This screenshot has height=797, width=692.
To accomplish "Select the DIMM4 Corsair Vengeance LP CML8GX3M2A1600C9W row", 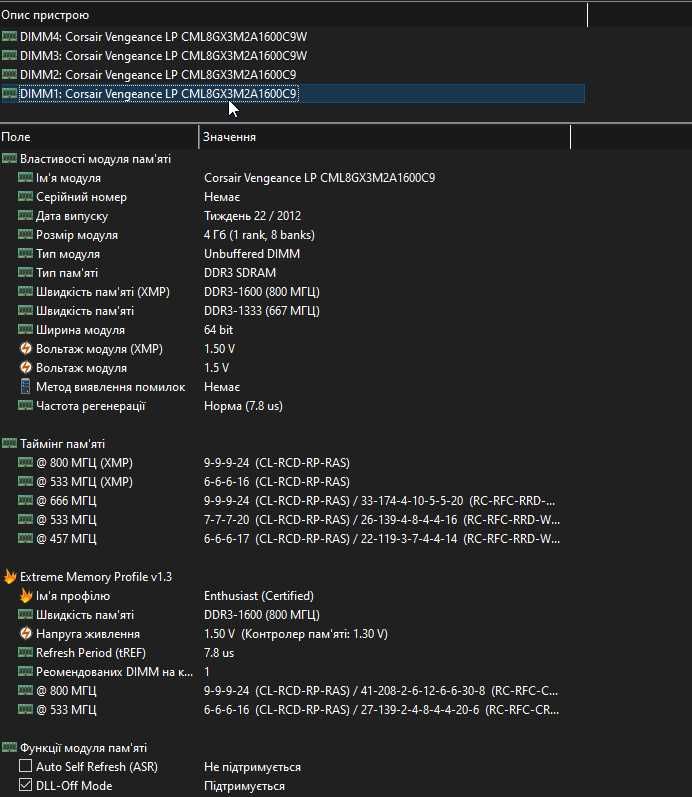I will click(x=293, y=37).
